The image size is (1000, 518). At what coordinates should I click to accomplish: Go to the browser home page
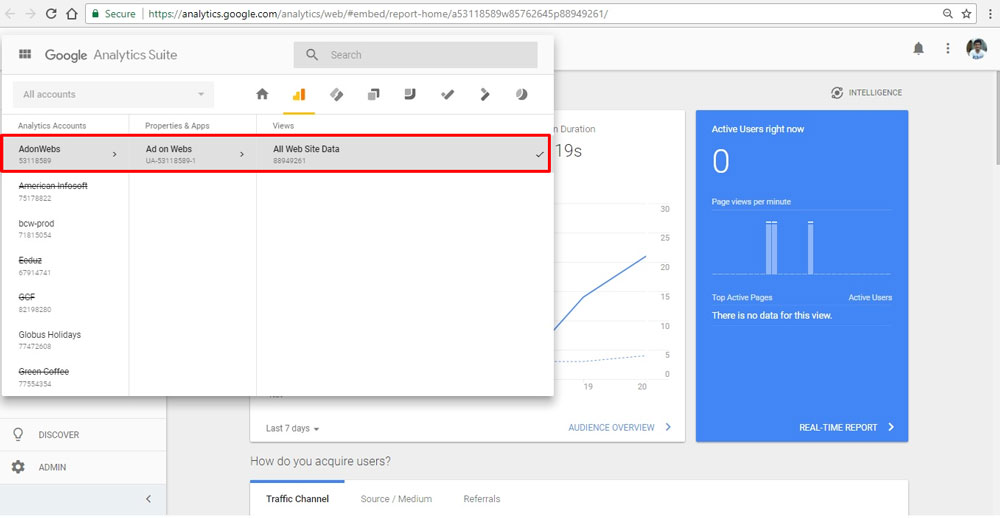[x=72, y=13]
